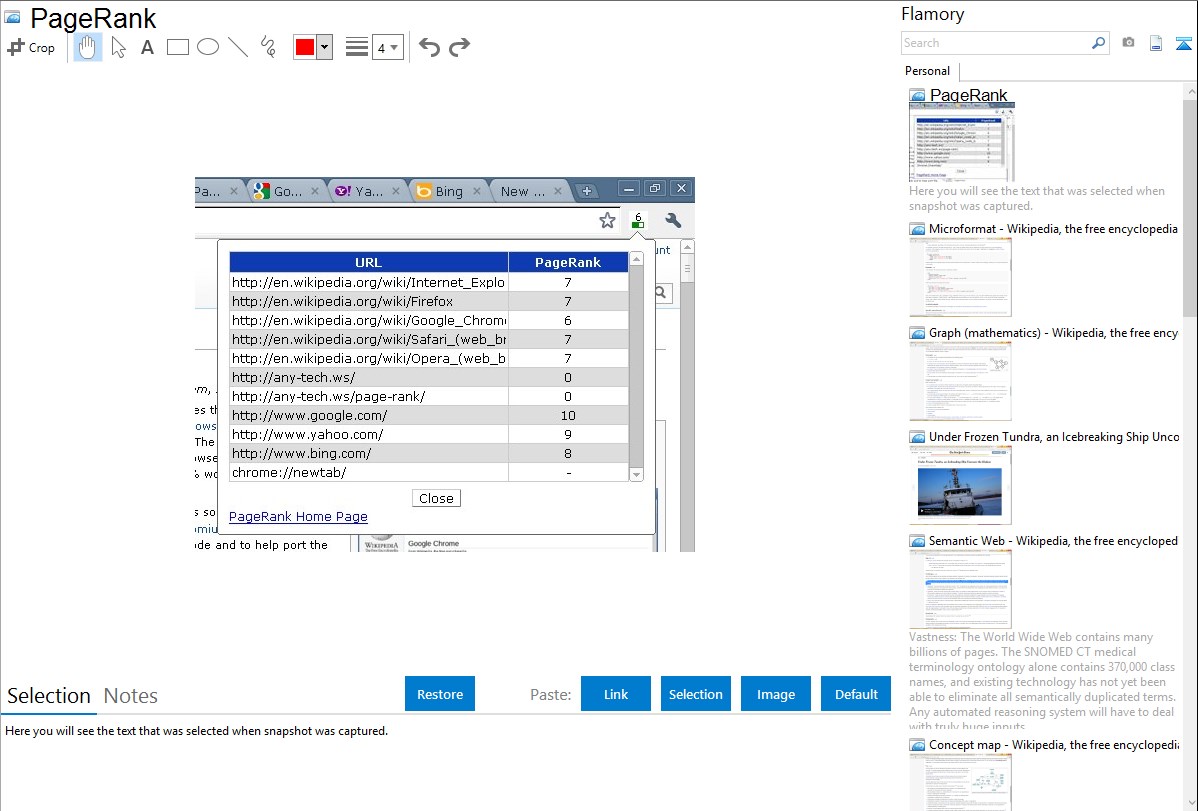This screenshot has height=811, width=1198.
Task: Click the 'http://www.yahoo.com/' row in the table
Action: click(x=429, y=434)
